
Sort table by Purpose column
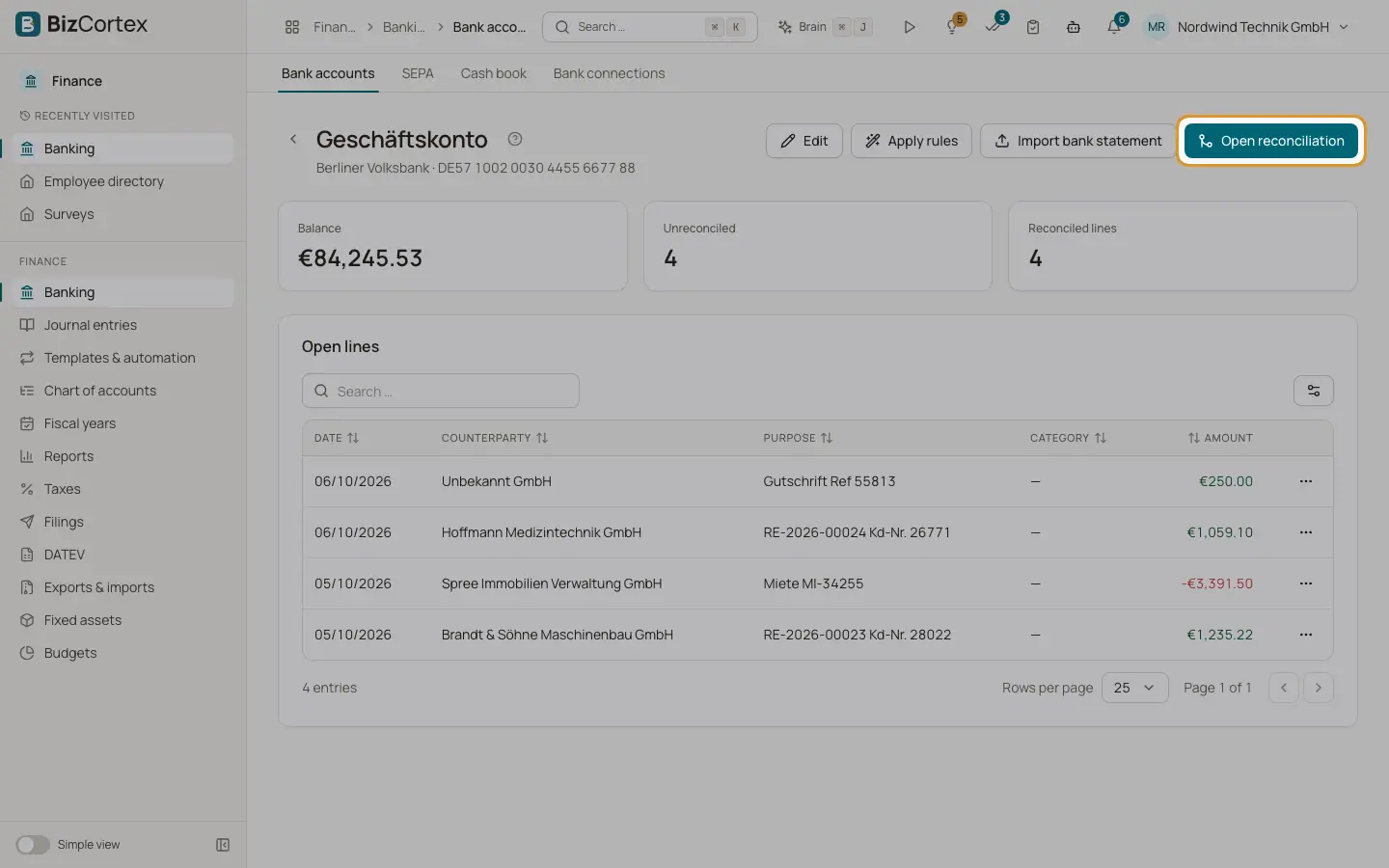click(x=798, y=438)
